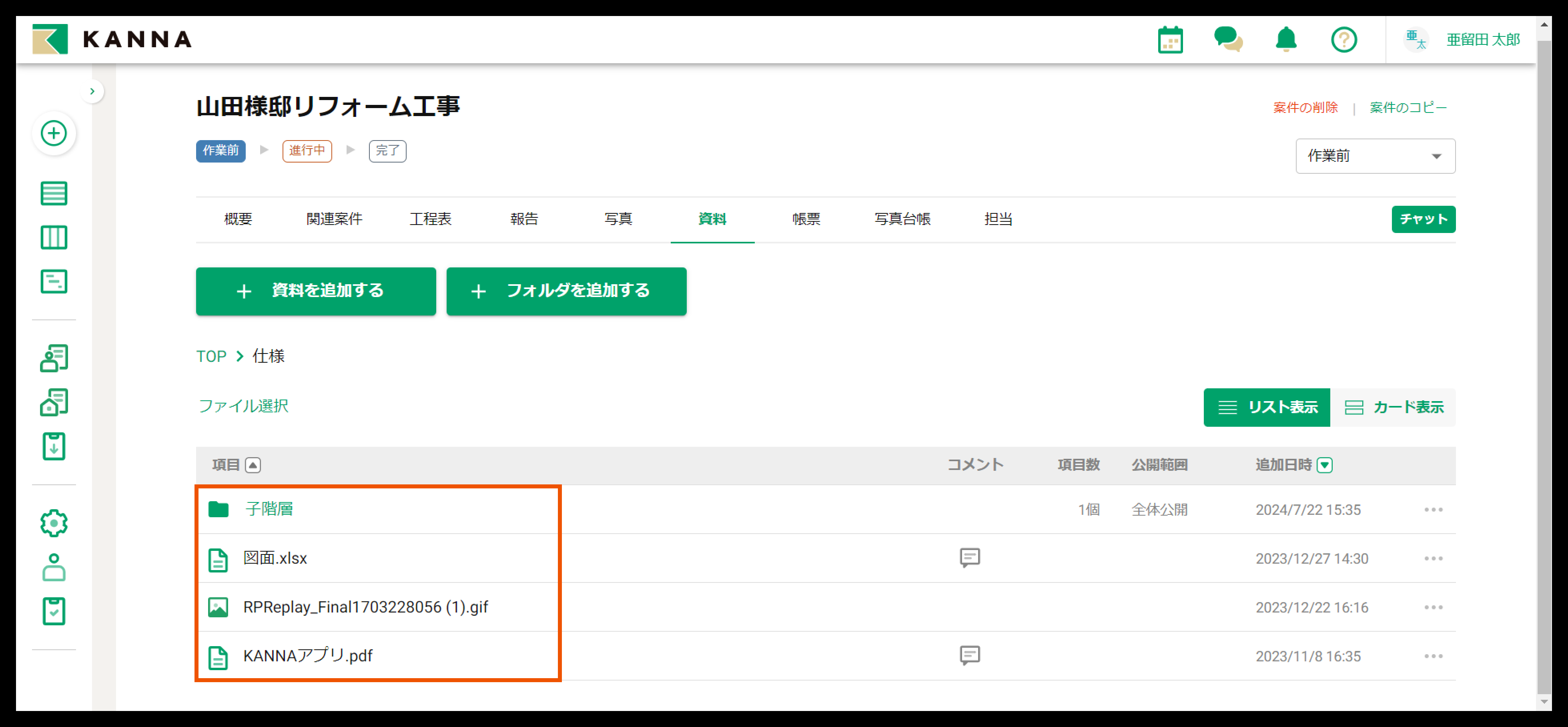The image size is (1568, 727).
Task: Open the settings gear icon in sidebar
Action: point(54,523)
